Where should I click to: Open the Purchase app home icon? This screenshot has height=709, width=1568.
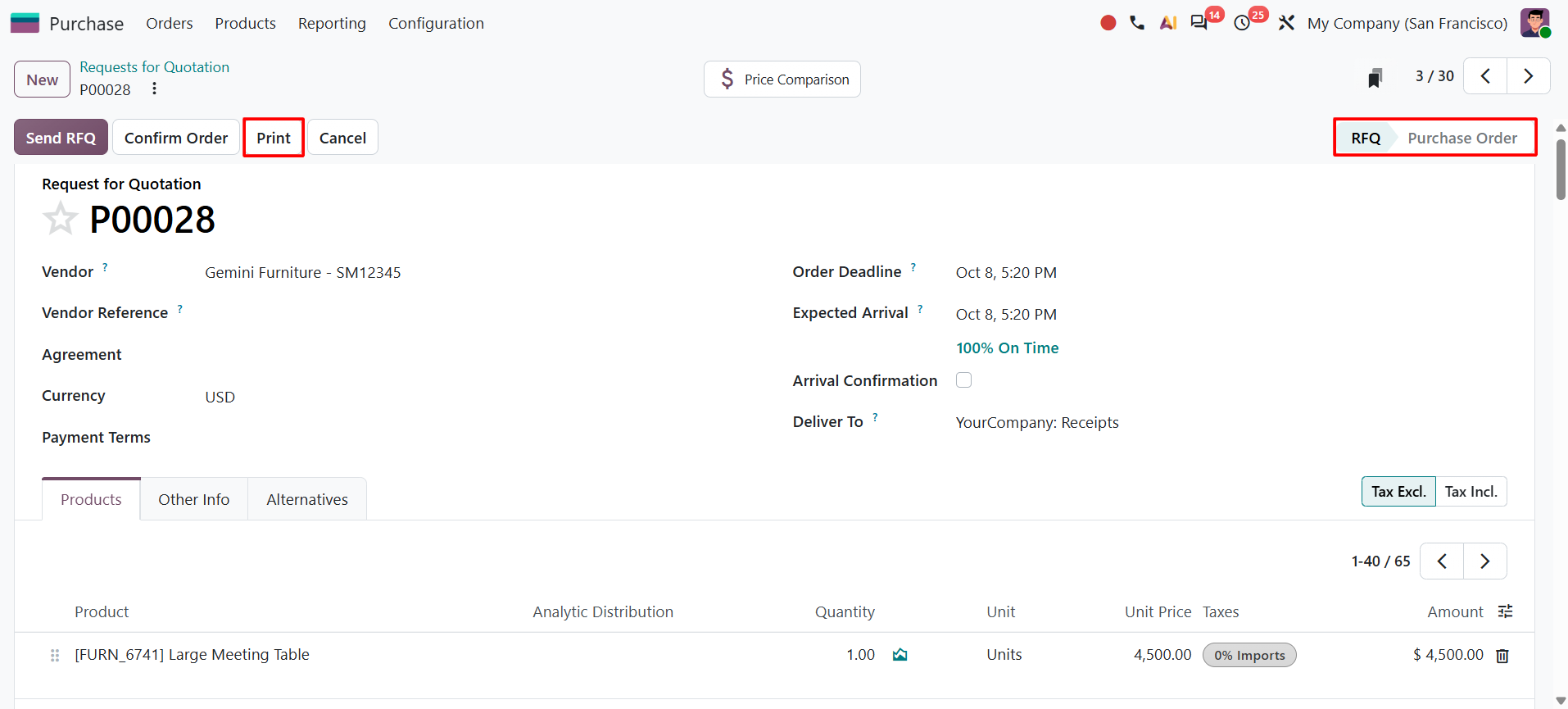25,23
